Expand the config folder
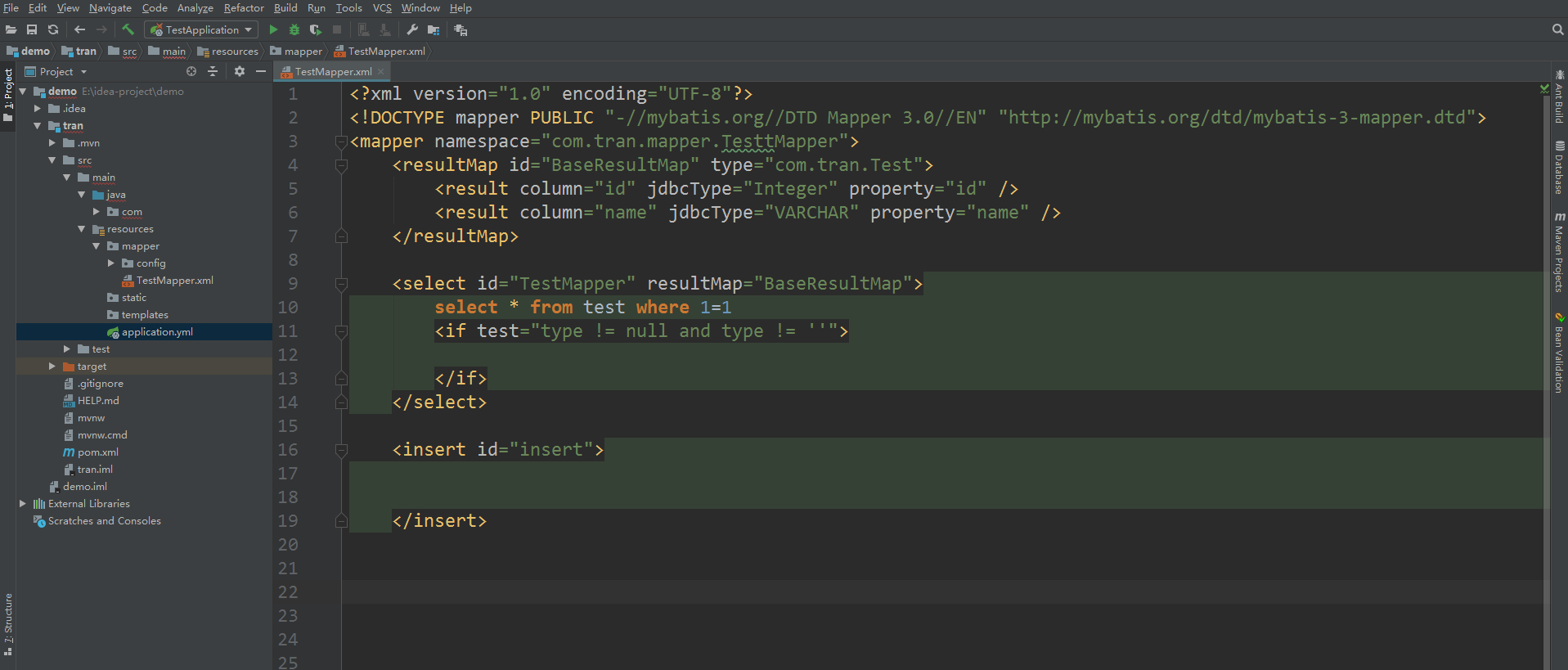 (x=111, y=263)
